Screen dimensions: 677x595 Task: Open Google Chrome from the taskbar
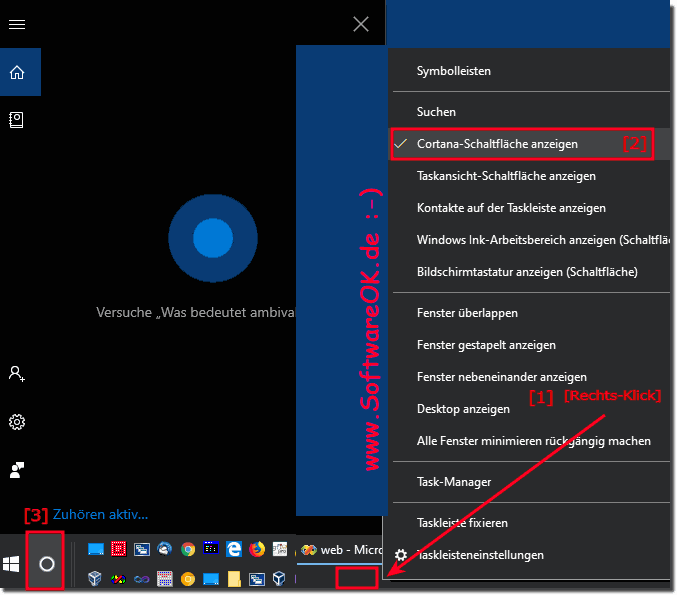point(188,549)
